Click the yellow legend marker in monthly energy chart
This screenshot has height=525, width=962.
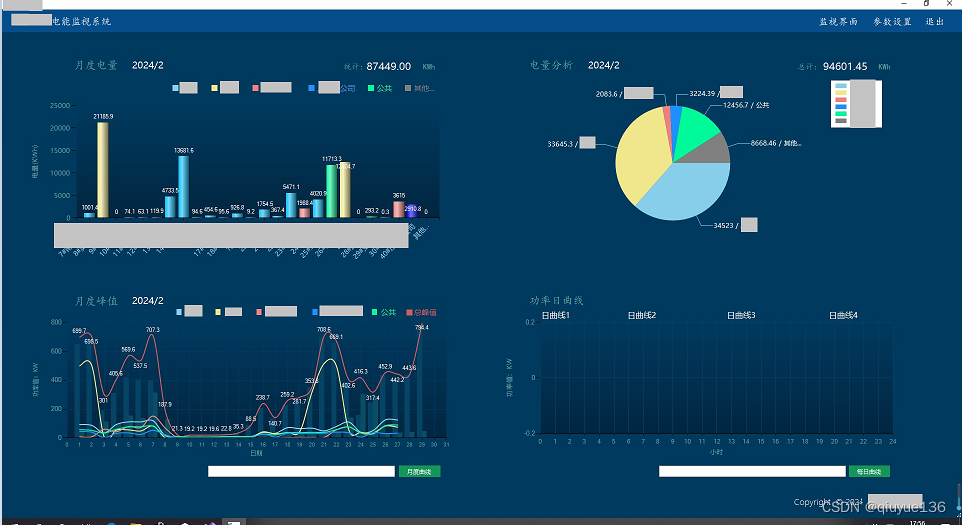216,88
